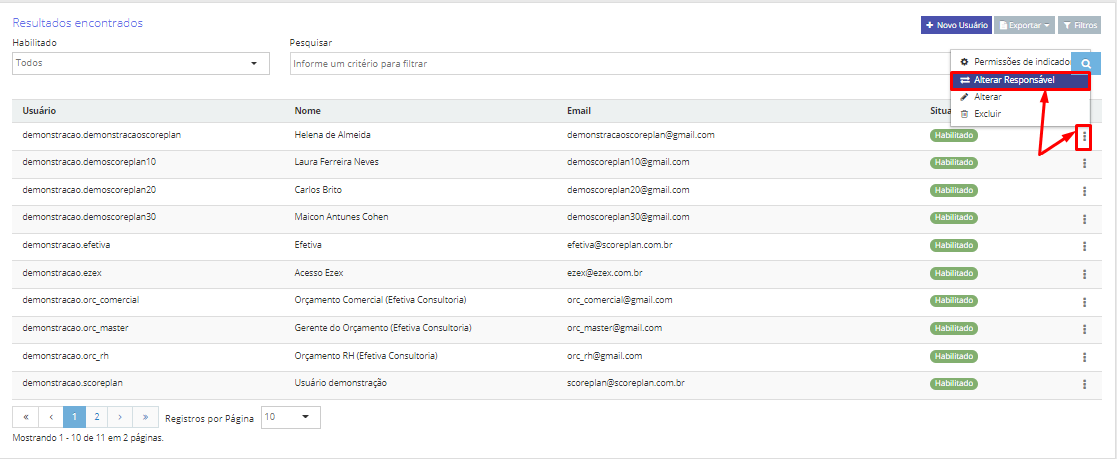
Task: Click name Gerente do Orçamento (Efetiva Consultoria)
Action: click(x=383, y=328)
